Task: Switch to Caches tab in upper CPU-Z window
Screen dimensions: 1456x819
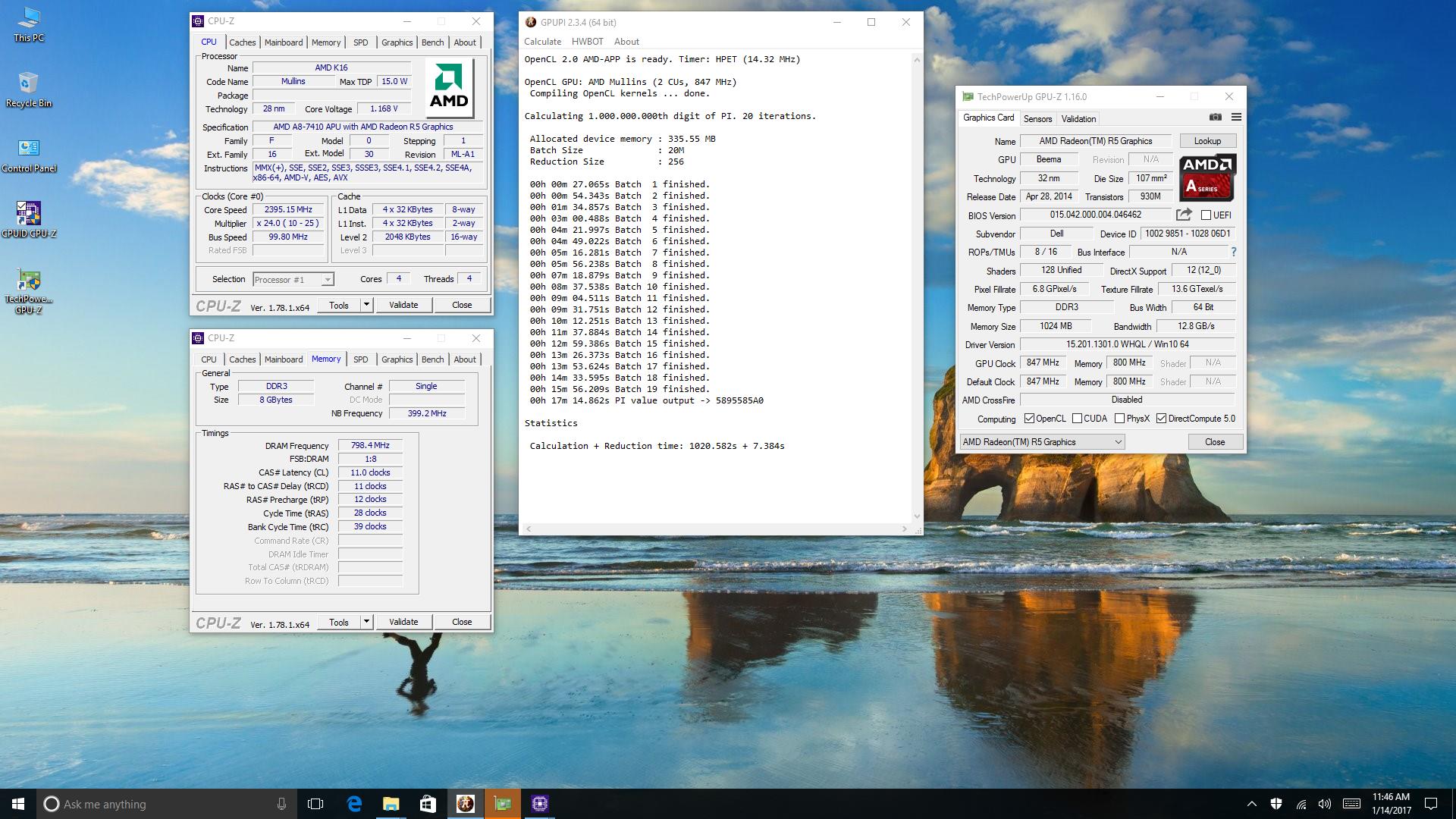Action: coord(243,42)
